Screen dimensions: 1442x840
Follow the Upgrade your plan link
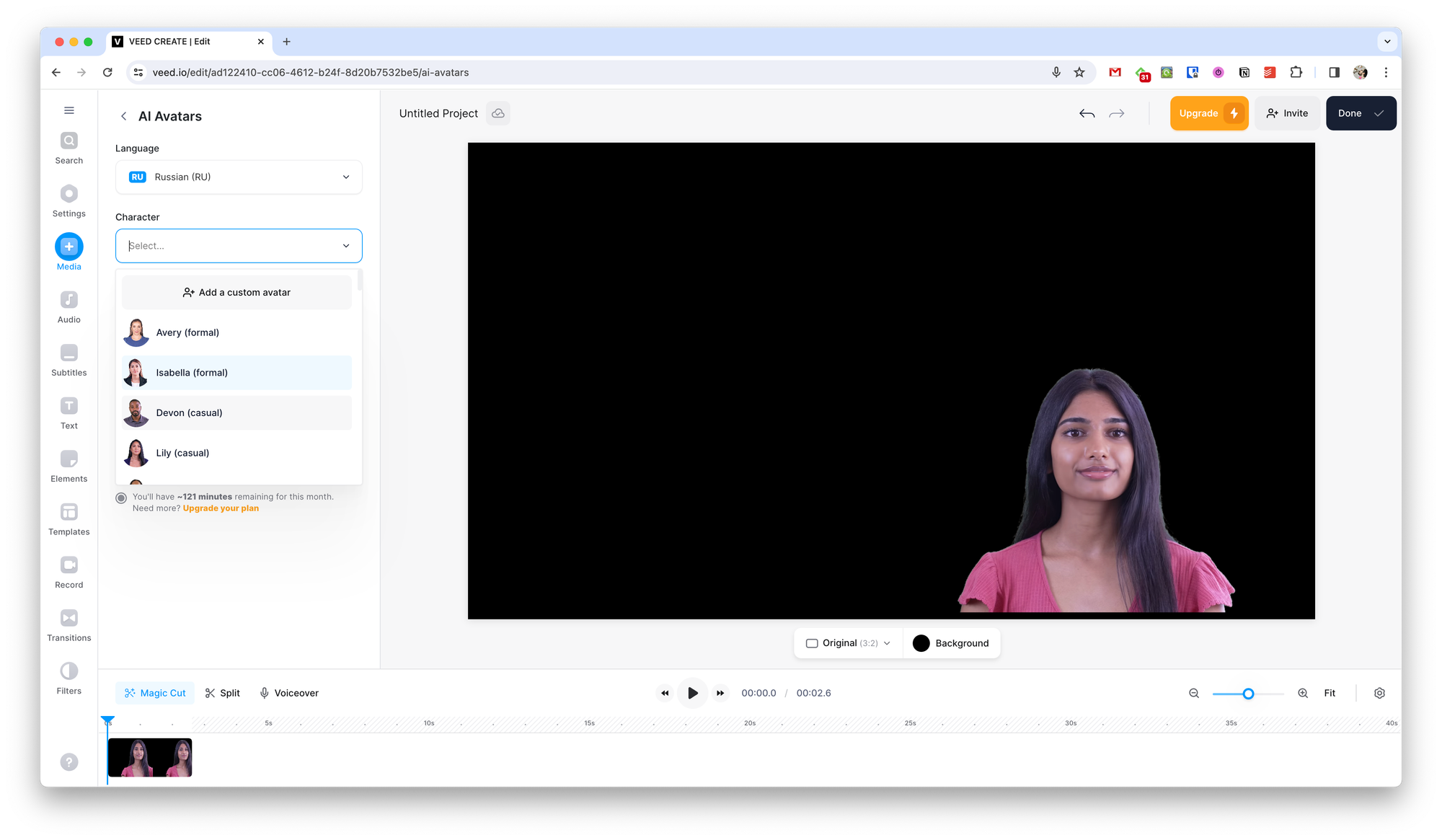click(x=221, y=508)
